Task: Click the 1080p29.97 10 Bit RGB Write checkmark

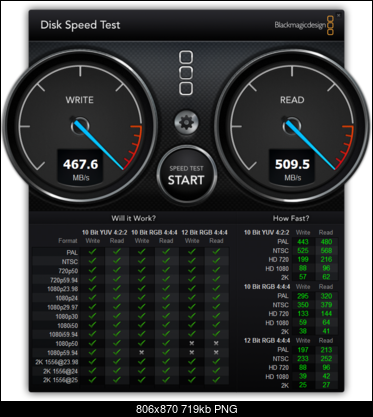Action: pyautogui.click(x=142, y=306)
